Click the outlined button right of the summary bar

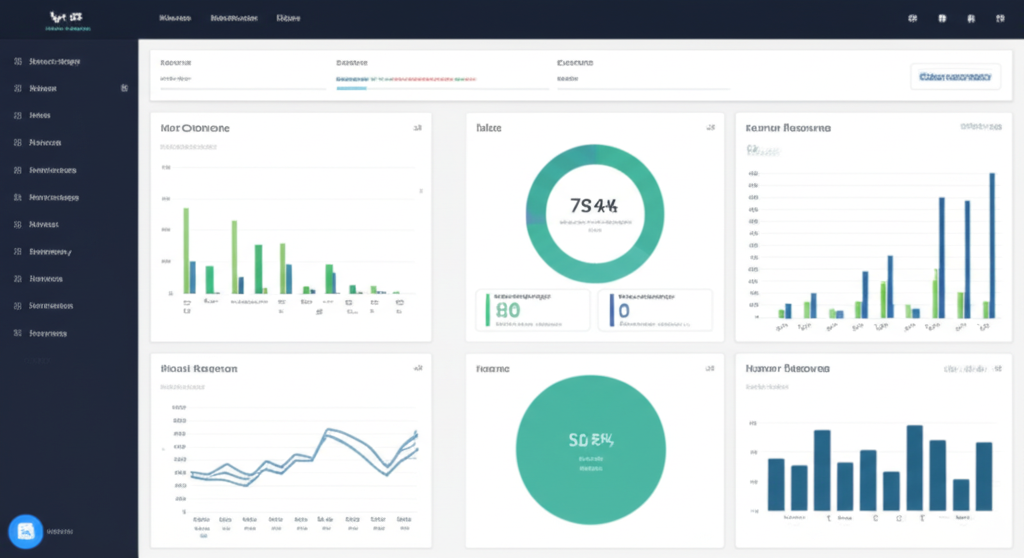955,76
